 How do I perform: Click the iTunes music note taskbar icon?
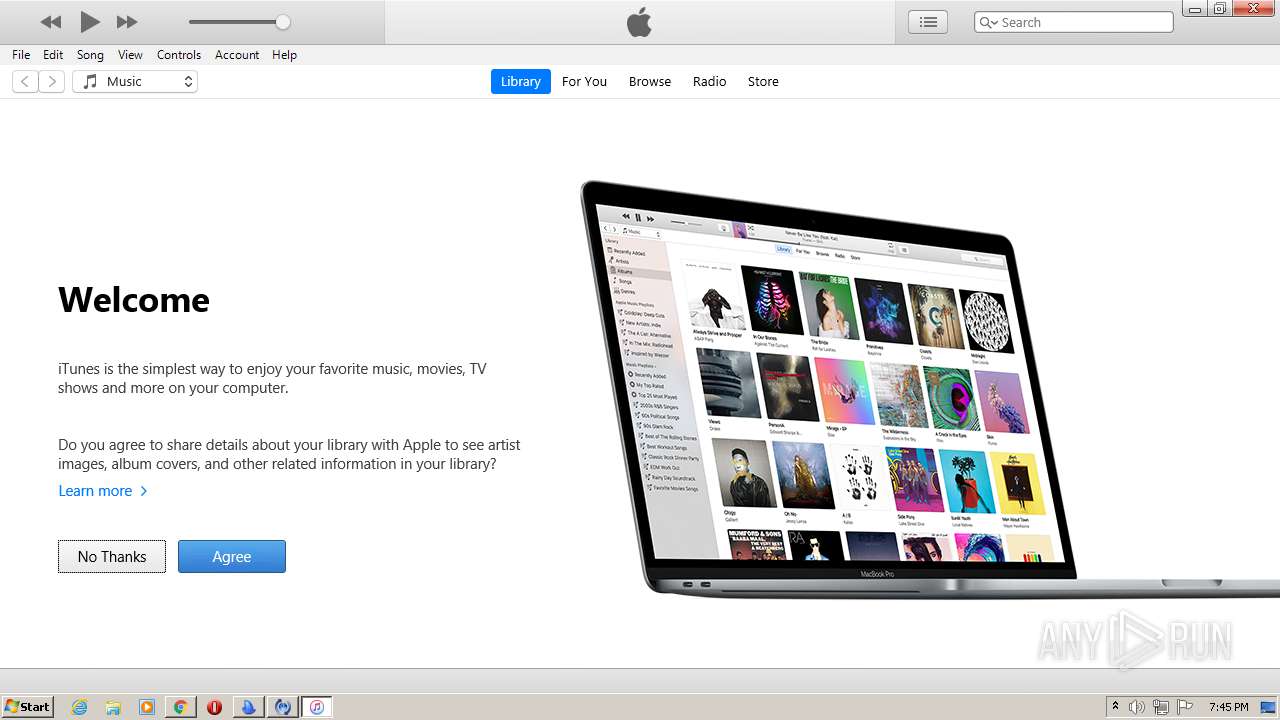(316, 707)
